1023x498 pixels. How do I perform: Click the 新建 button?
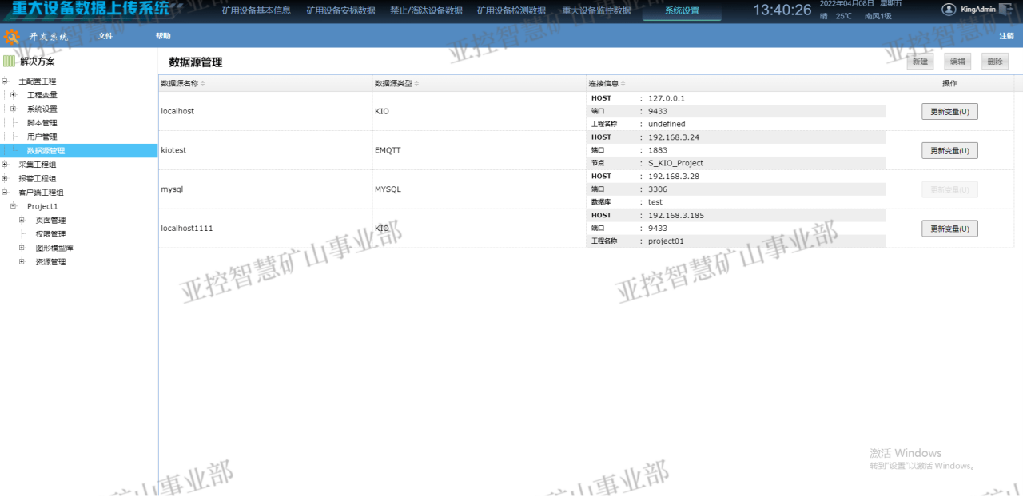click(921, 62)
